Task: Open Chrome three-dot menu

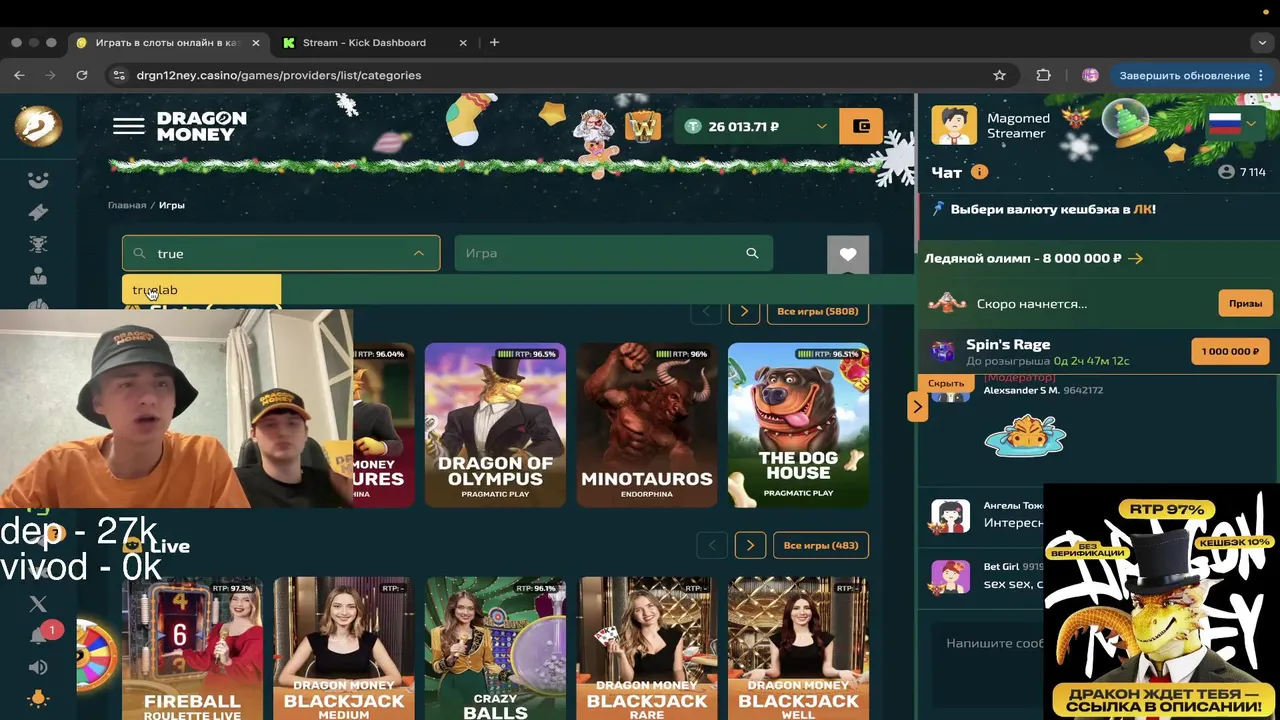Action: point(1261,75)
